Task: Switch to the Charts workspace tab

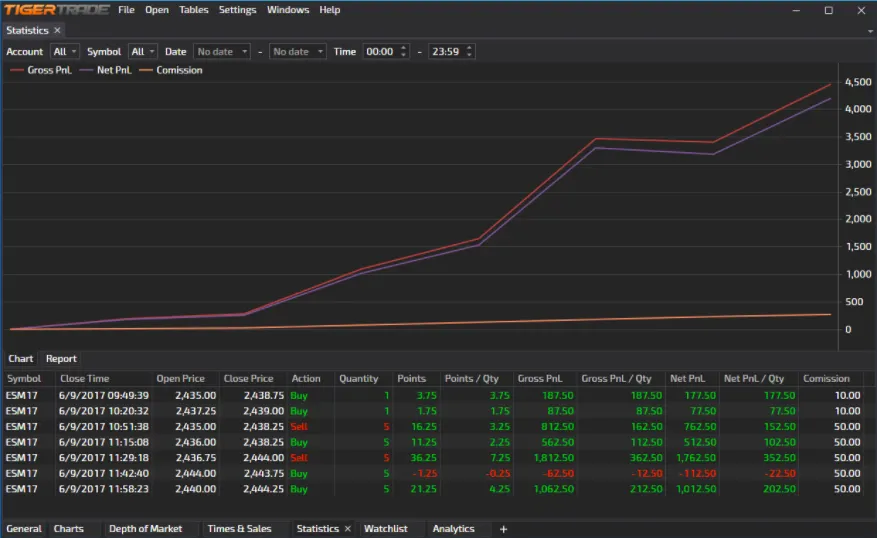Action: [69, 529]
